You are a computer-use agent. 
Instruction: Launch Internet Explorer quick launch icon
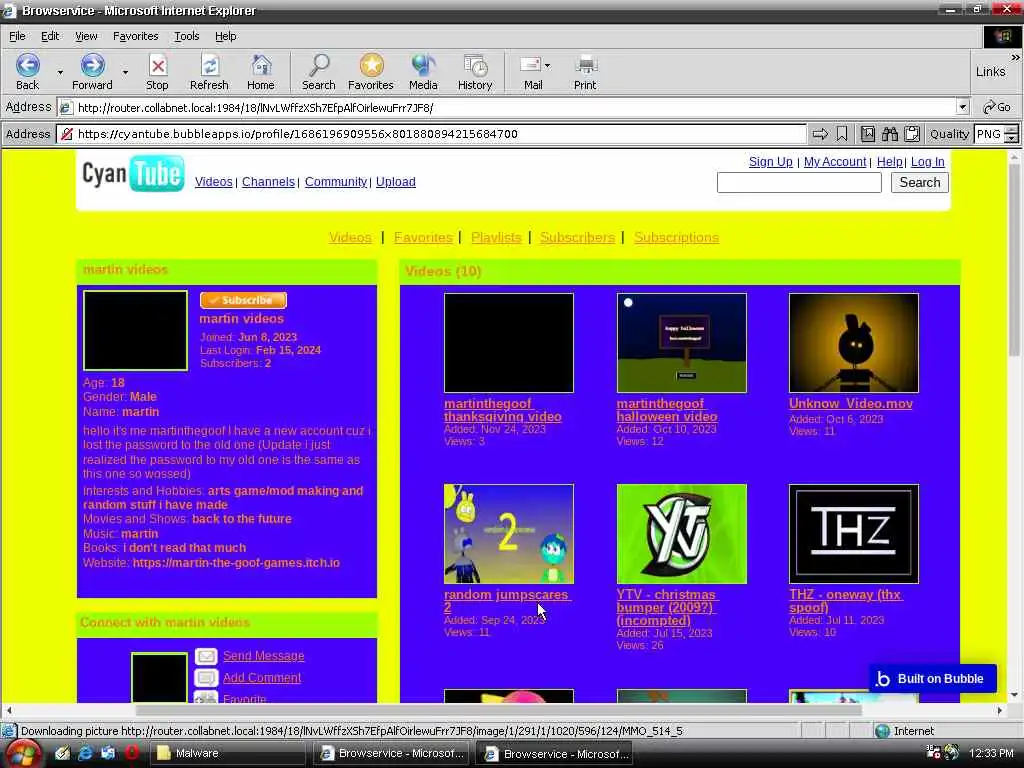85,753
